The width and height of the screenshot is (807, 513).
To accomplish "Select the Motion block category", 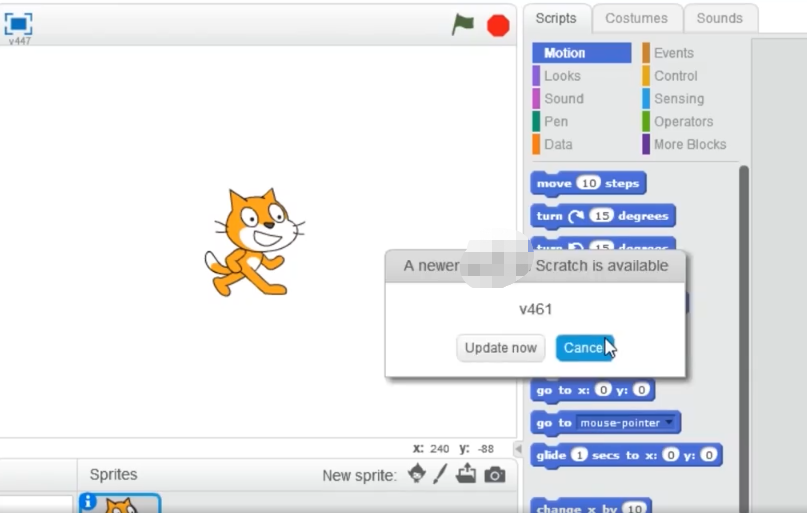I will pyautogui.click(x=582, y=53).
